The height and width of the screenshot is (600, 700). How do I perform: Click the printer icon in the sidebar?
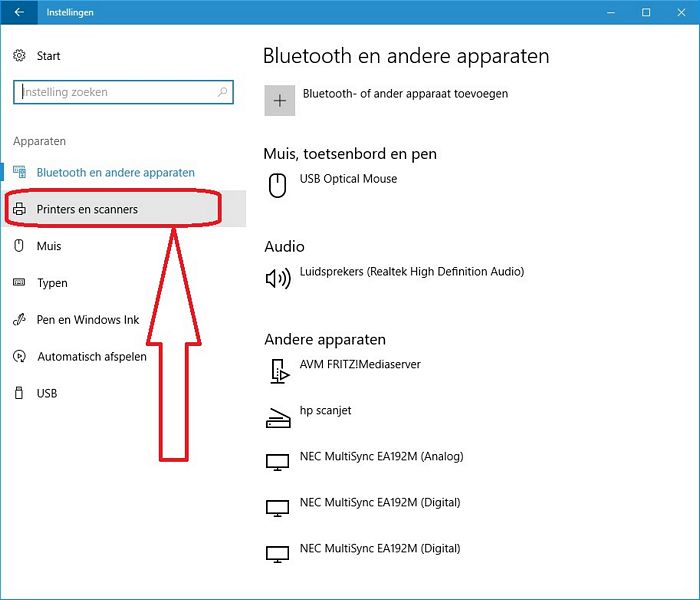point(19,208)
